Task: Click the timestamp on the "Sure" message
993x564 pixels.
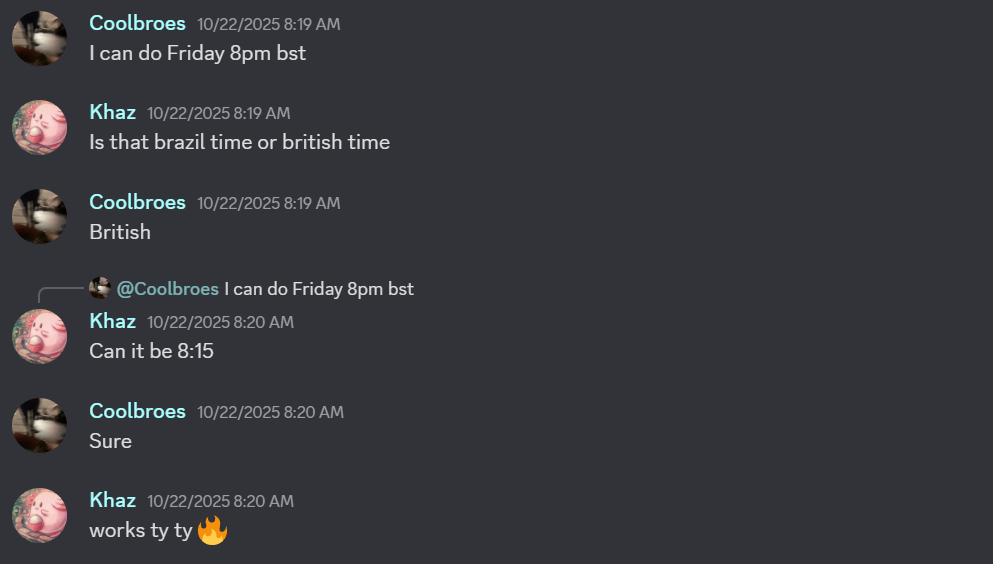Action: pyautogui.click(x=270, y=412)
